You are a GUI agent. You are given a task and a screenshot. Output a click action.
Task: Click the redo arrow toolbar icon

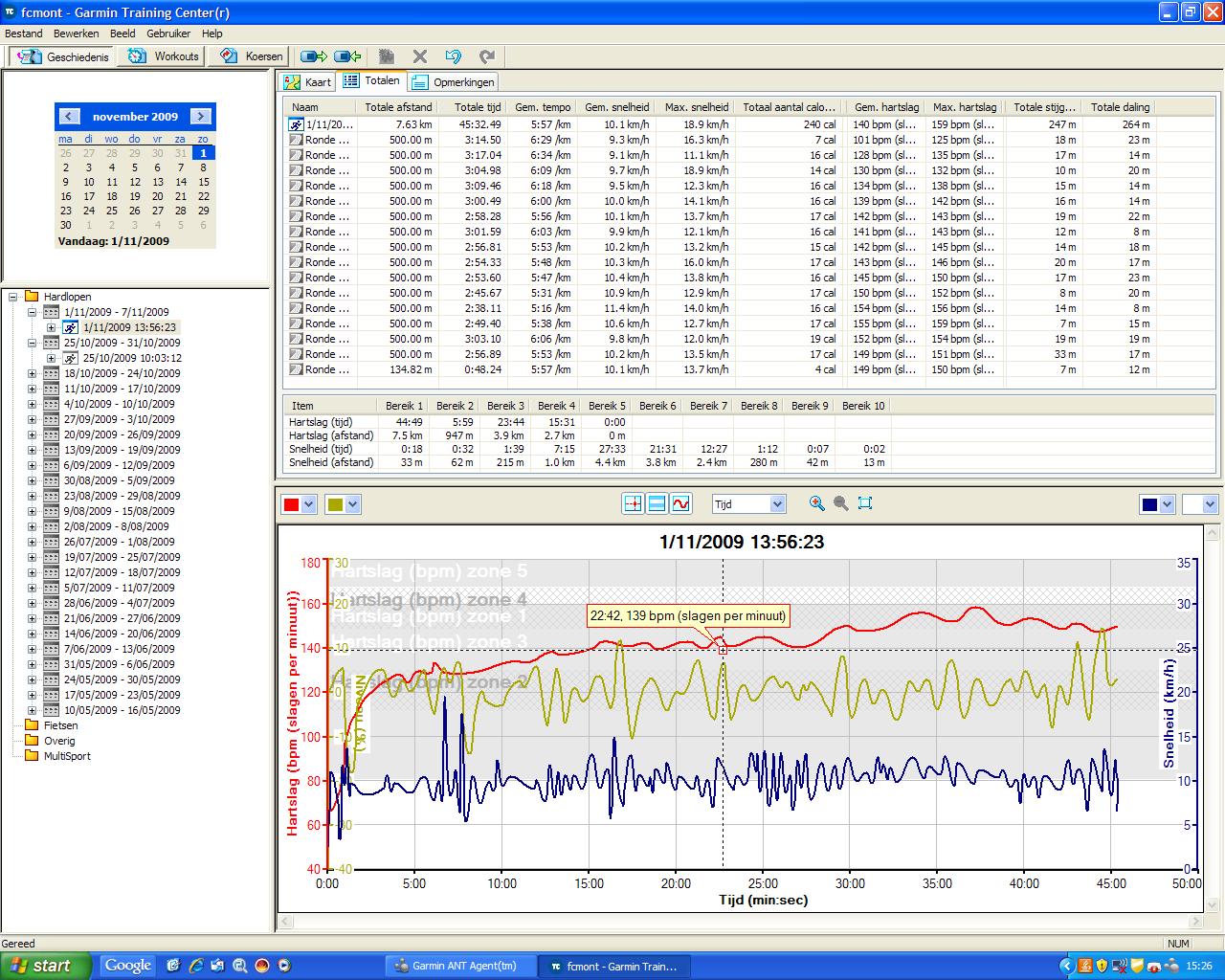pyautogui.click(x=487, y=56)
